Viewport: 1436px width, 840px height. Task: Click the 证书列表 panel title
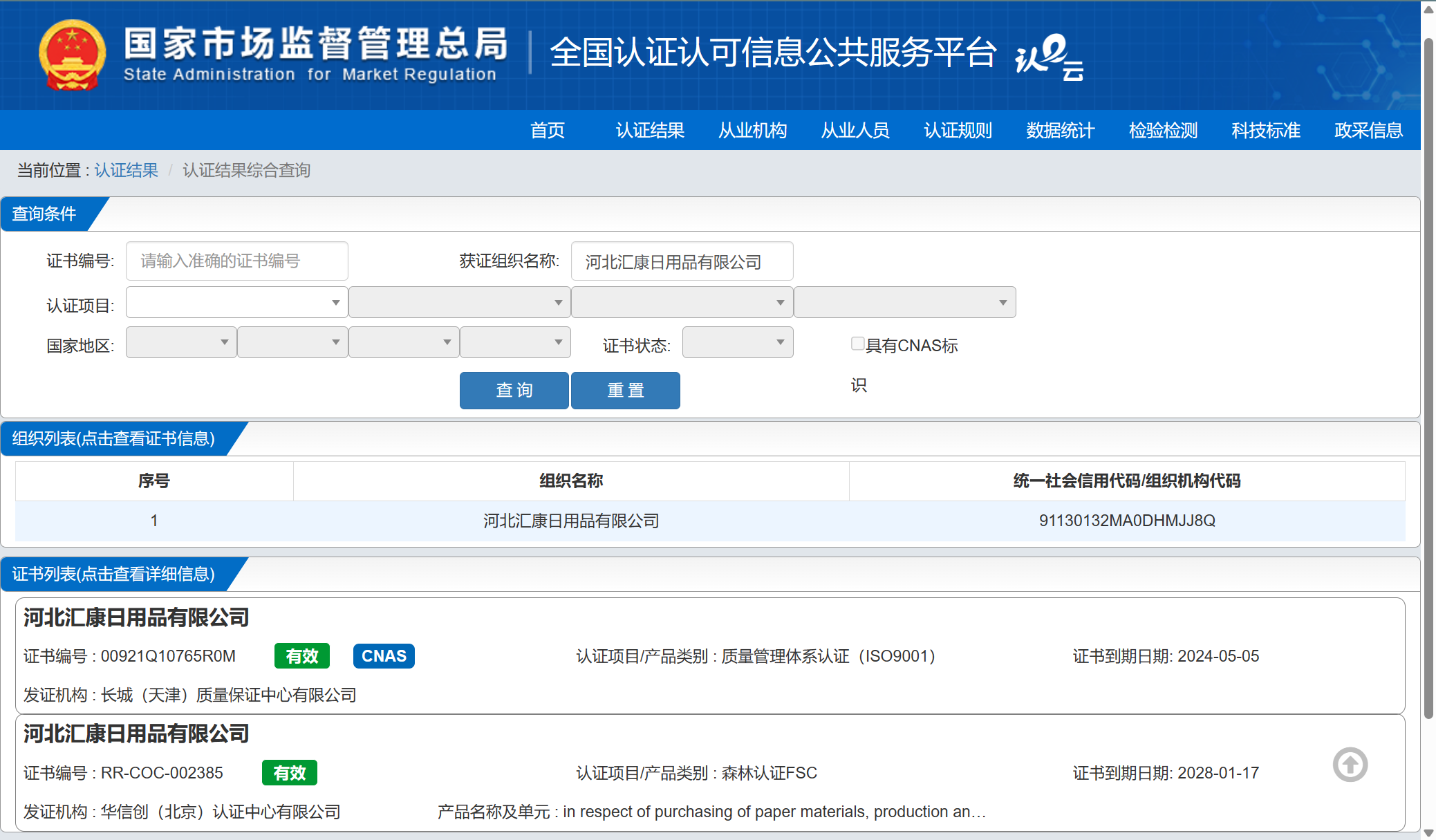click(x=113, y=574)
